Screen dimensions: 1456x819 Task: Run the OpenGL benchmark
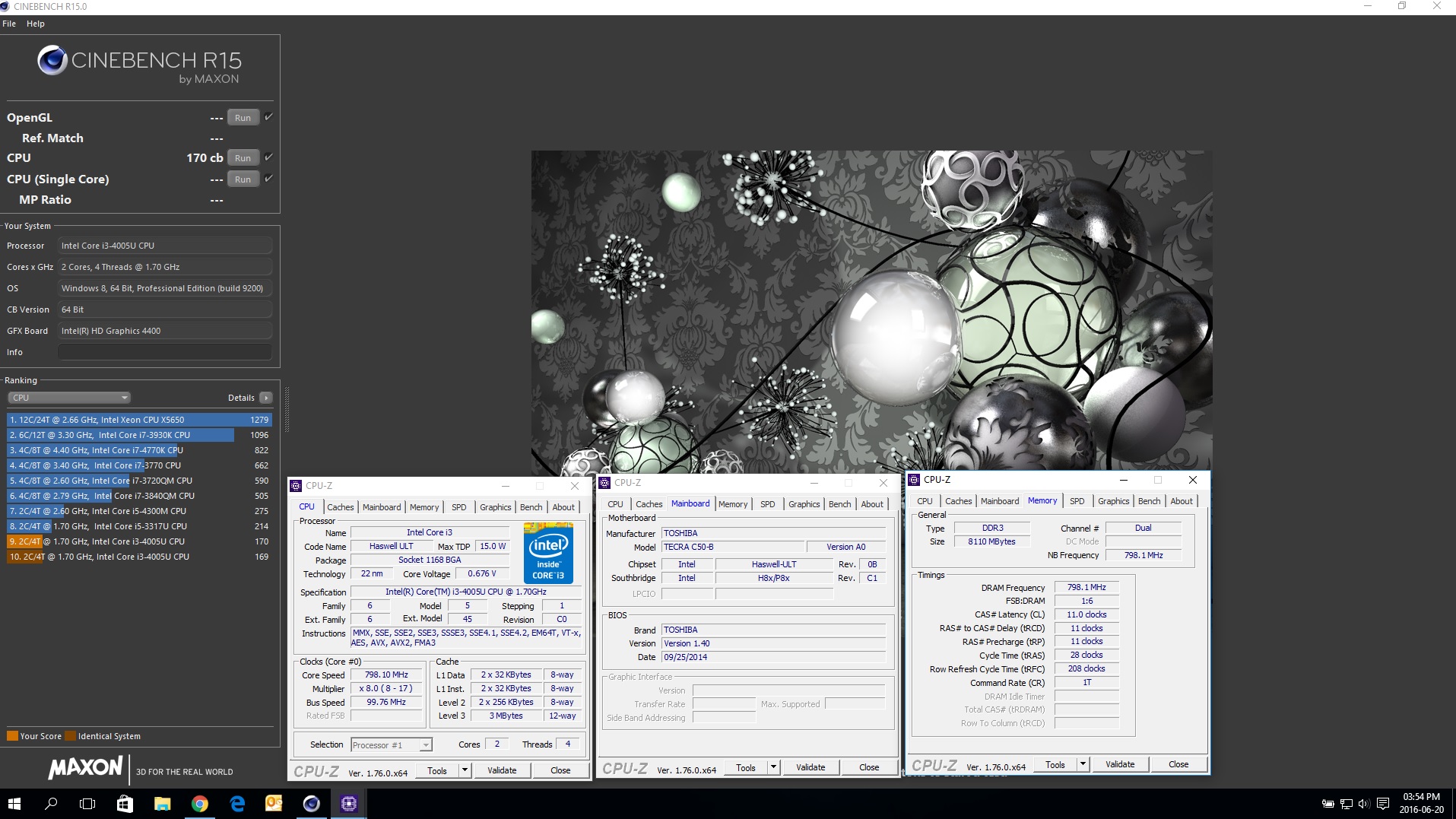click(243, 118)
